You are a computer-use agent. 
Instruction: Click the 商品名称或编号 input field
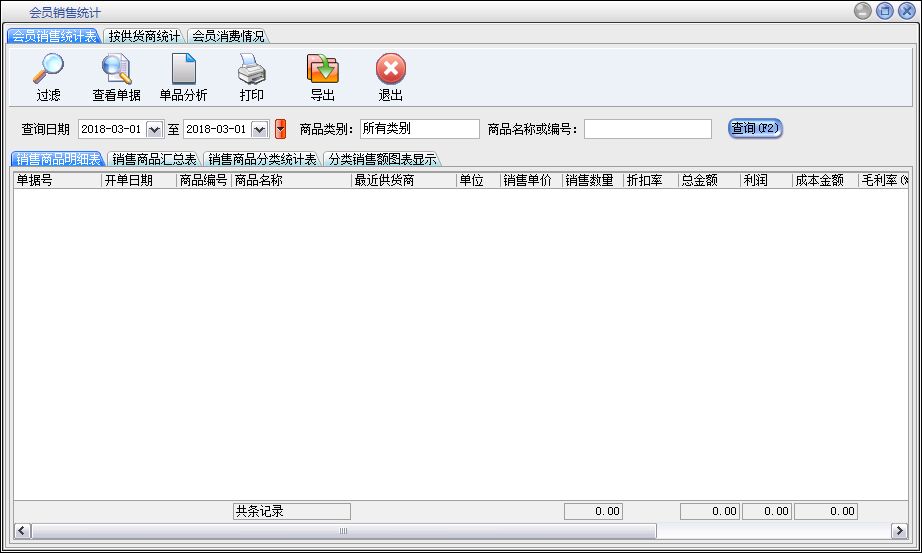pos(647,129)
